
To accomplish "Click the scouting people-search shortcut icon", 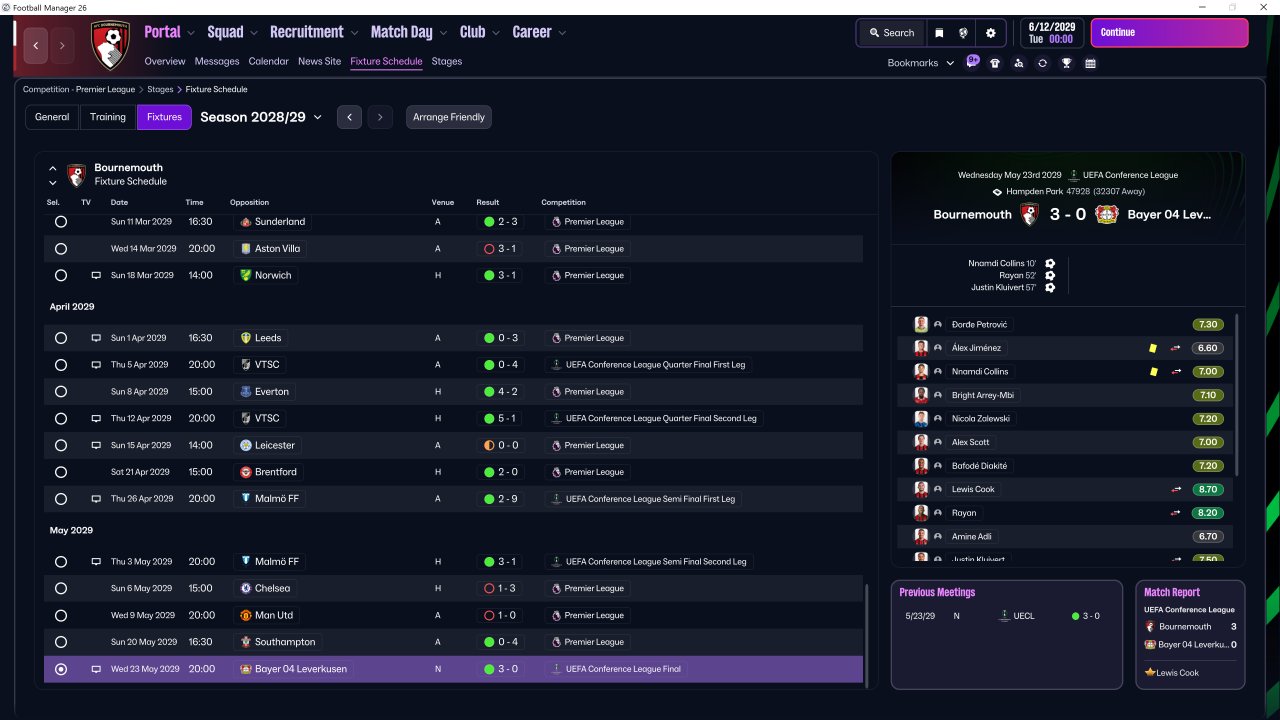I will coord(1018,63).
